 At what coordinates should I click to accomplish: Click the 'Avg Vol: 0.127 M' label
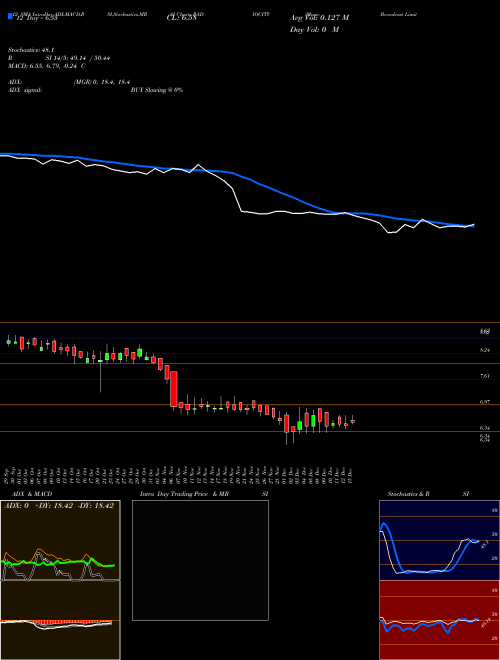319,18
